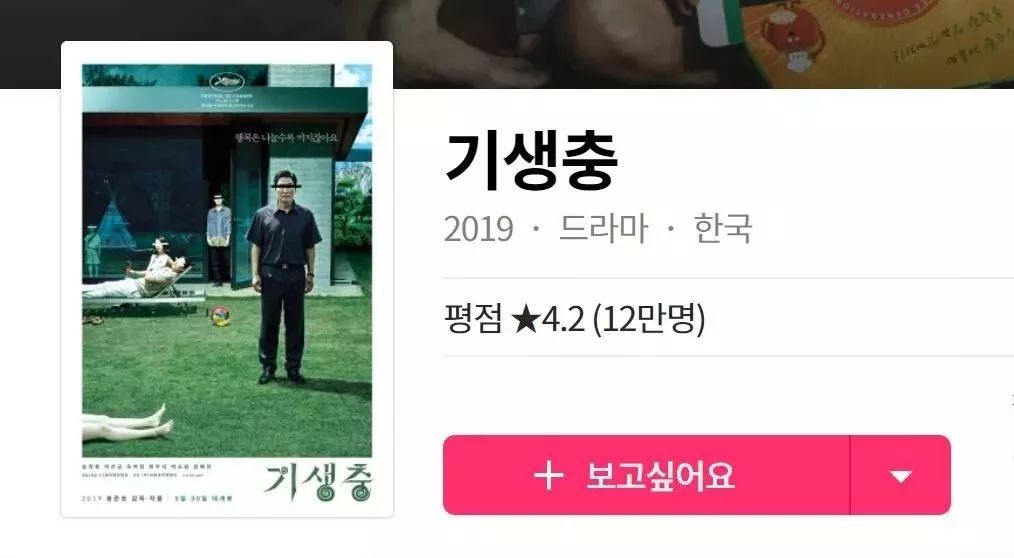Viewport: 1014px width, 558px height.
Task: Click the person reclining on the lounger
Action: [x=139, y=272]
